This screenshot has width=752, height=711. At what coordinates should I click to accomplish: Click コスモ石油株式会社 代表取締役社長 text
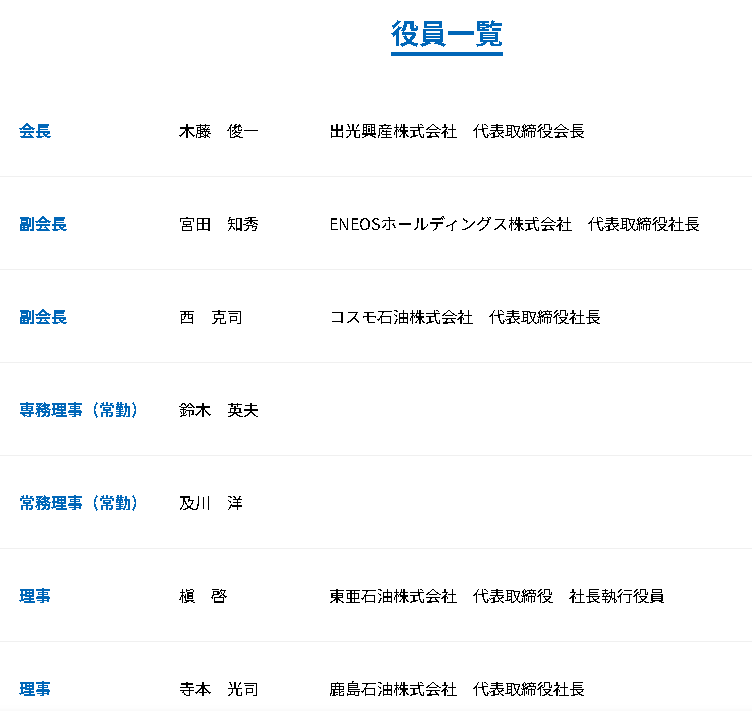[465, 317]
